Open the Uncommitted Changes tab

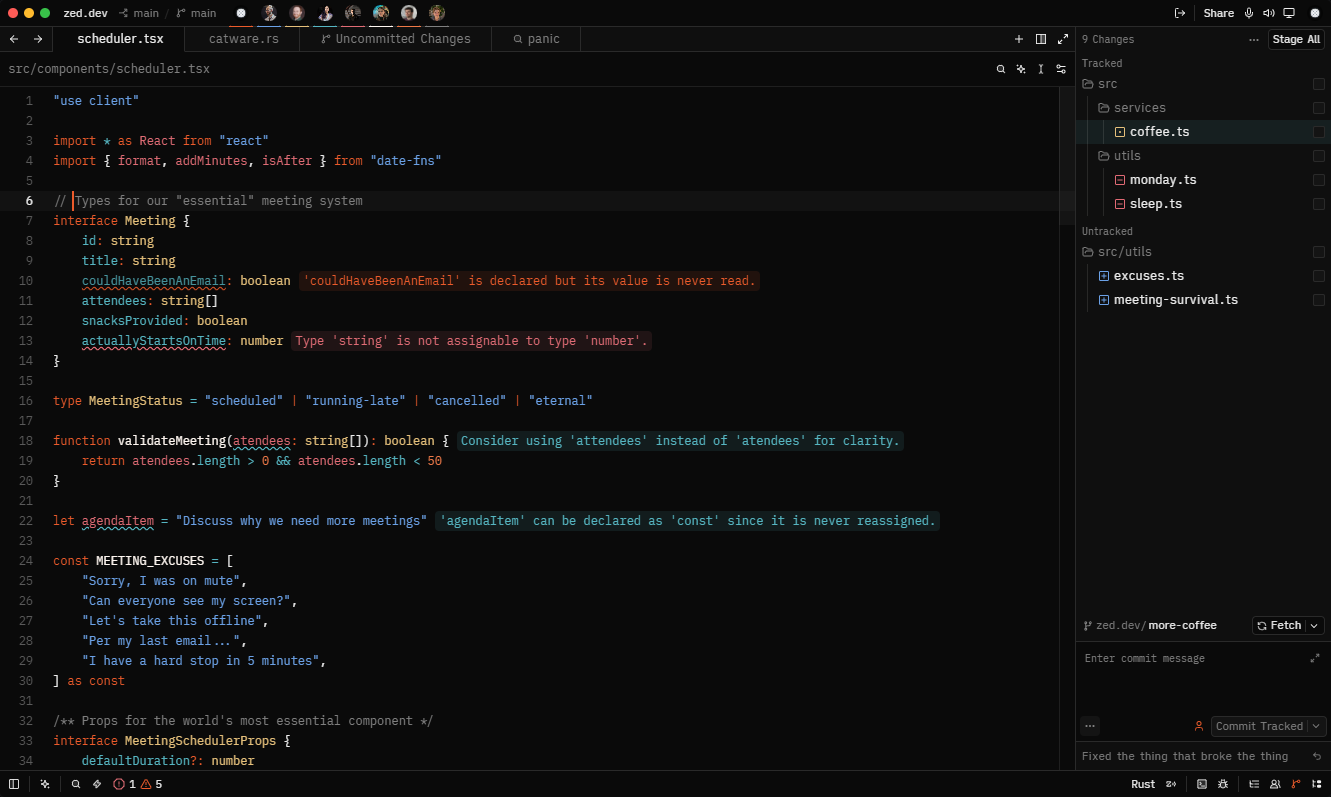pos(396,39)
